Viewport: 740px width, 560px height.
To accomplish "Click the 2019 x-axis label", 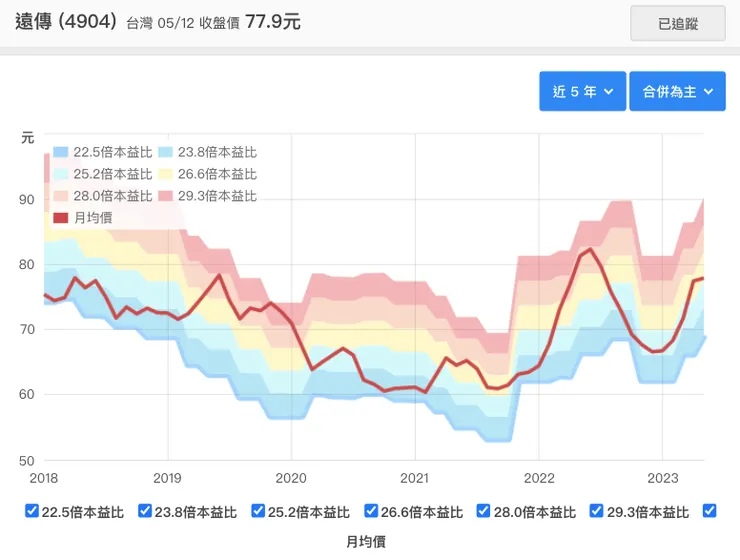I will tap(167, 478).
